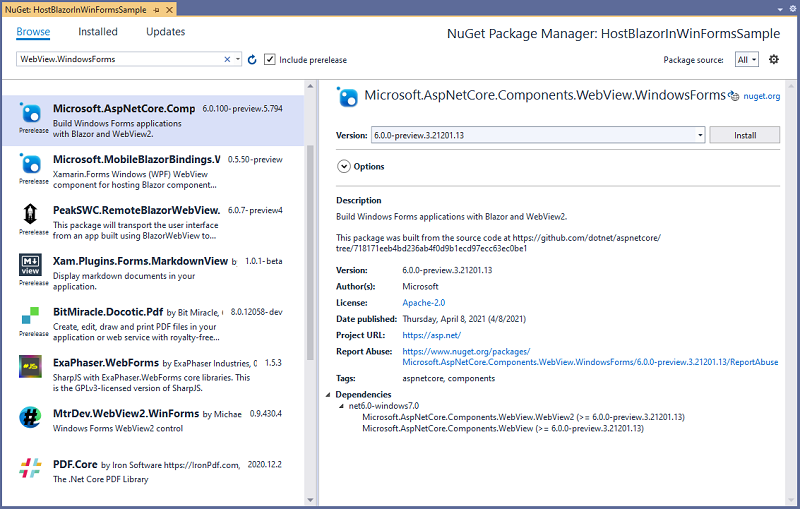This screenshot has width=800, height=509.
Task: Select ExaPhaser.WebForms package row
Action: [x=153, y=375]
